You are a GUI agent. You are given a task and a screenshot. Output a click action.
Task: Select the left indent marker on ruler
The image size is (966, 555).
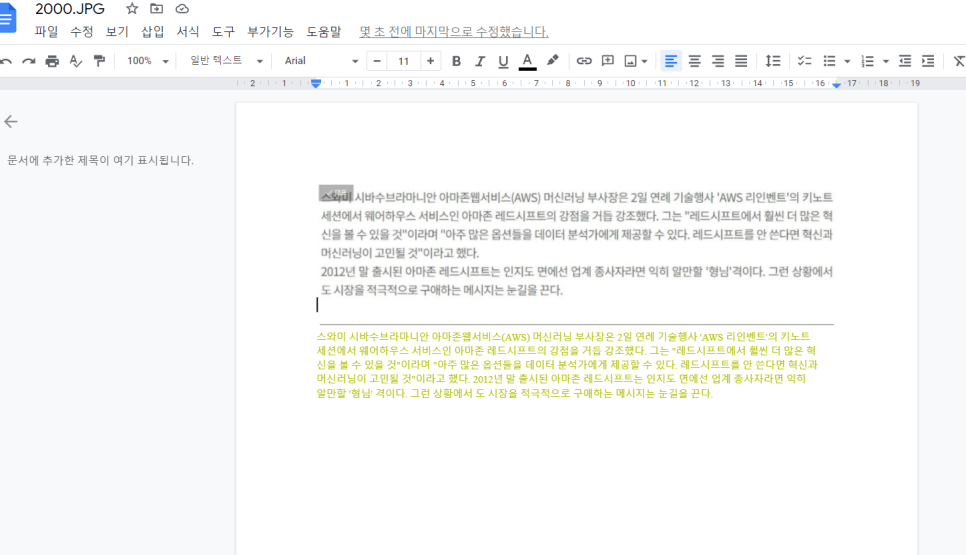pos(315,84)
